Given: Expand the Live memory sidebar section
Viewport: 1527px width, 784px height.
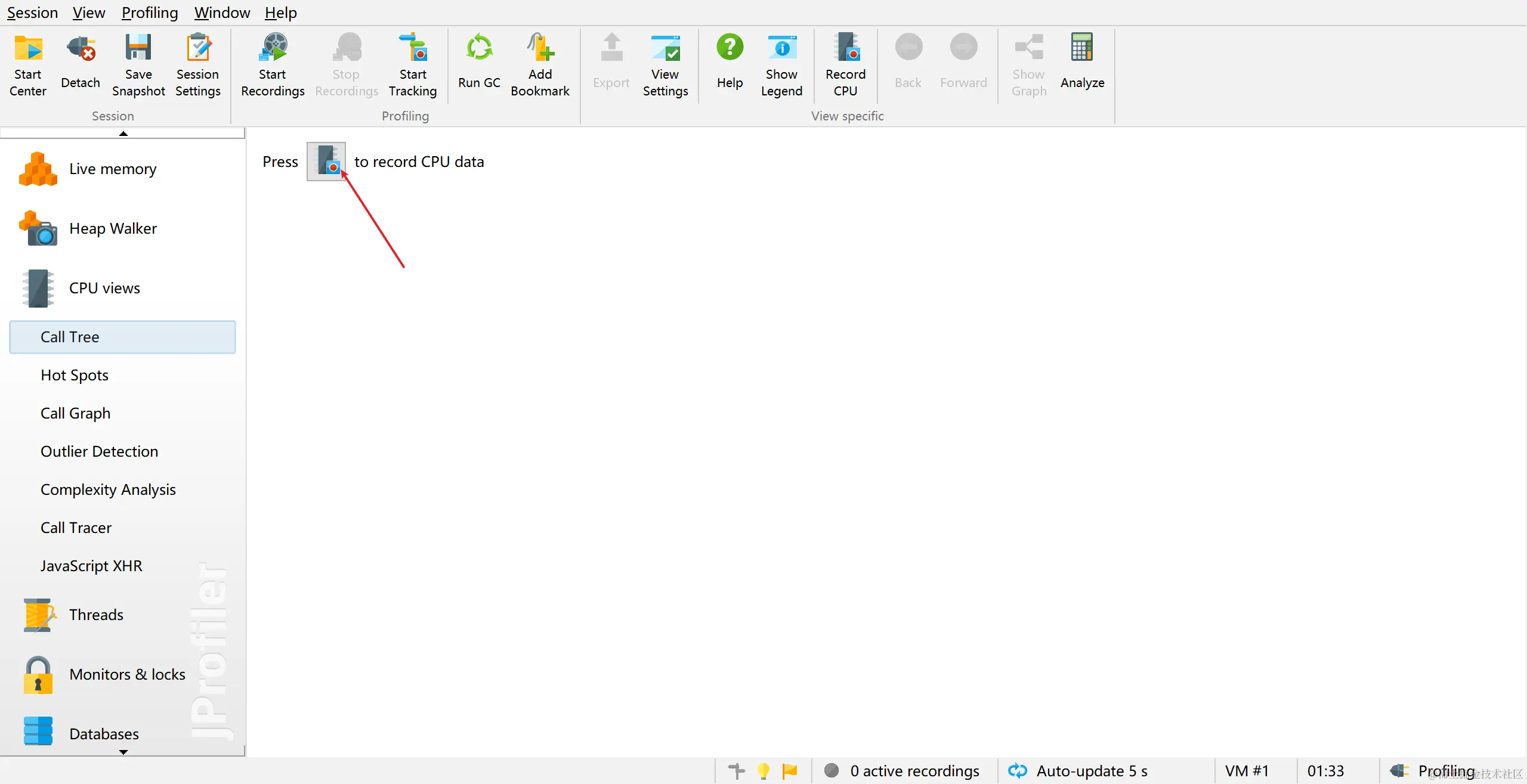Looking at the screenshot, I should click(x=112, y=169).
